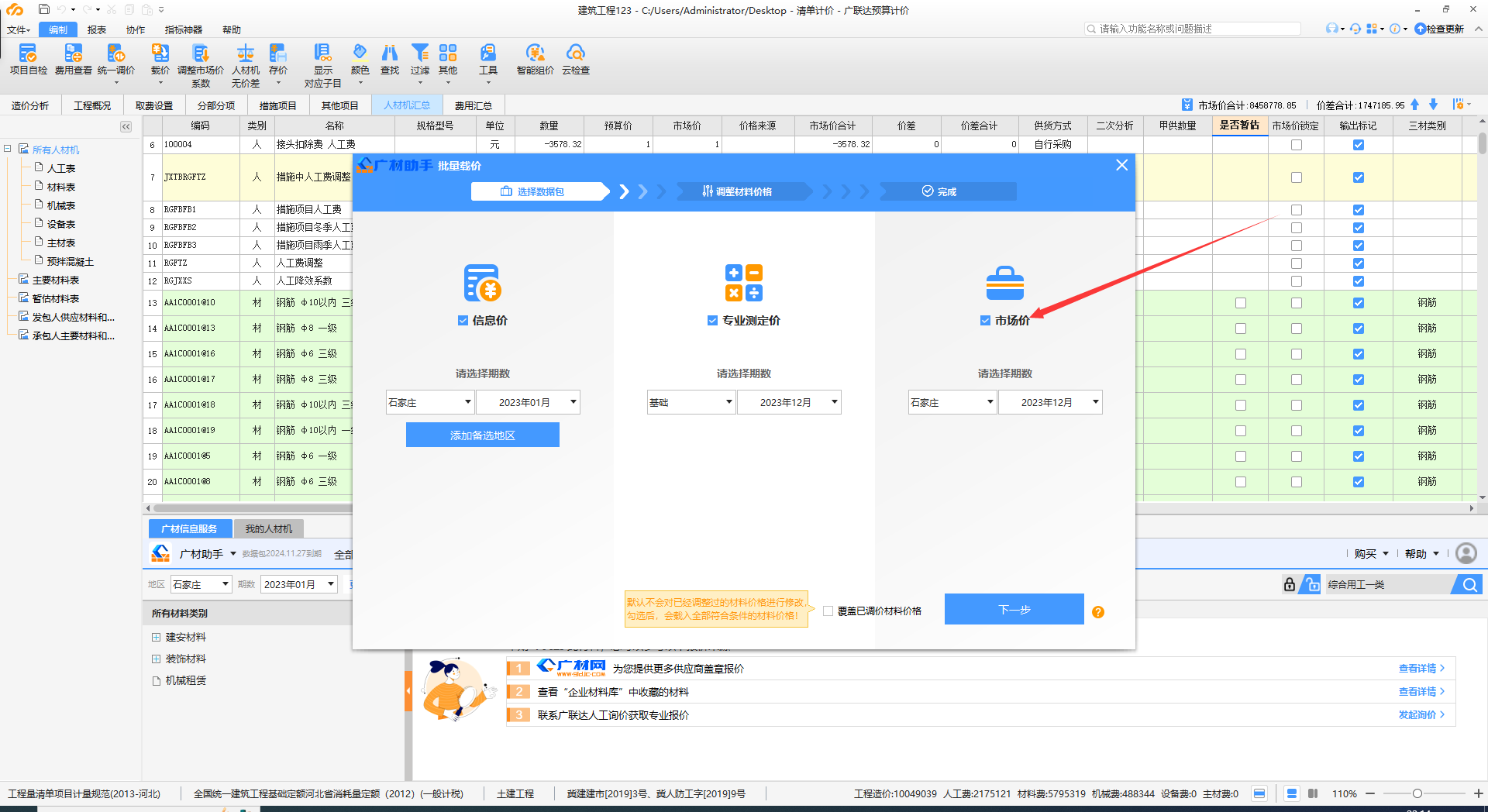The height and width of the screenshot is (812, 1488).
Task: Expand the 建安材料 category
Action: click(156, 637)
